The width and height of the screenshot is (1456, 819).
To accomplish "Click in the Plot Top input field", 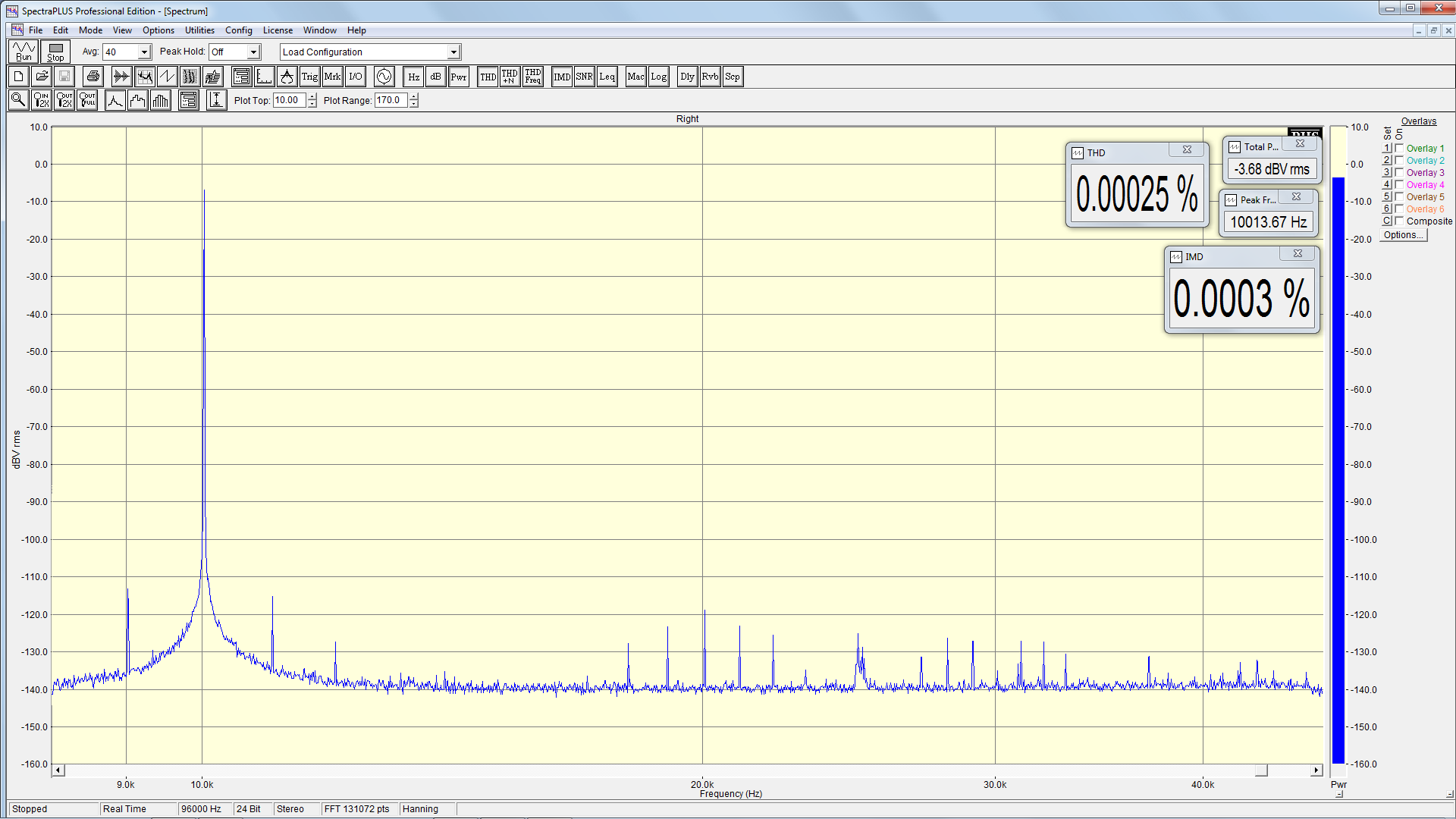I will pyautogui.click(x=290, y=100).
